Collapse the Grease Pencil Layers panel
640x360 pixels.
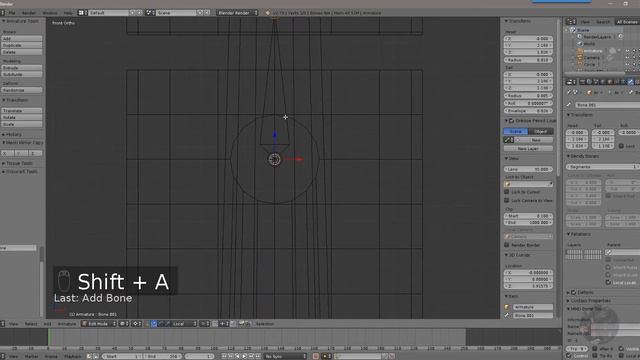point(530,121)
